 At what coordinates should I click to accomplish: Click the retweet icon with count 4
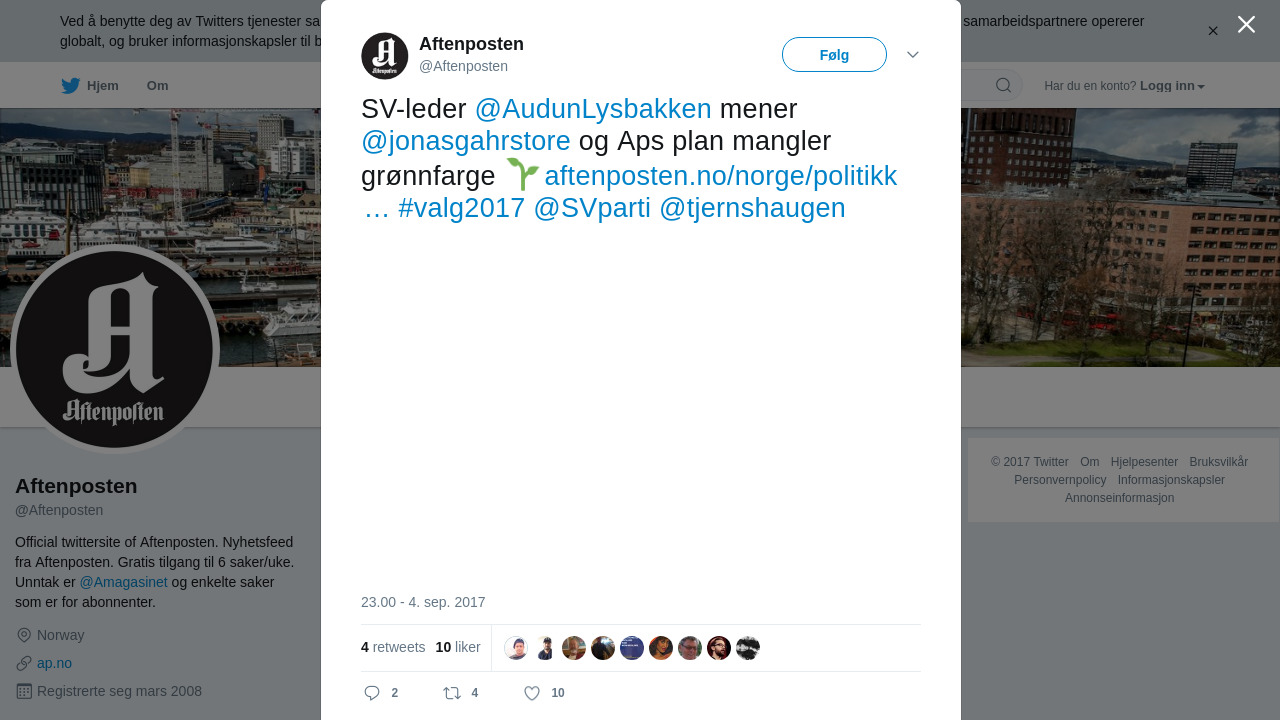(452, 693)
